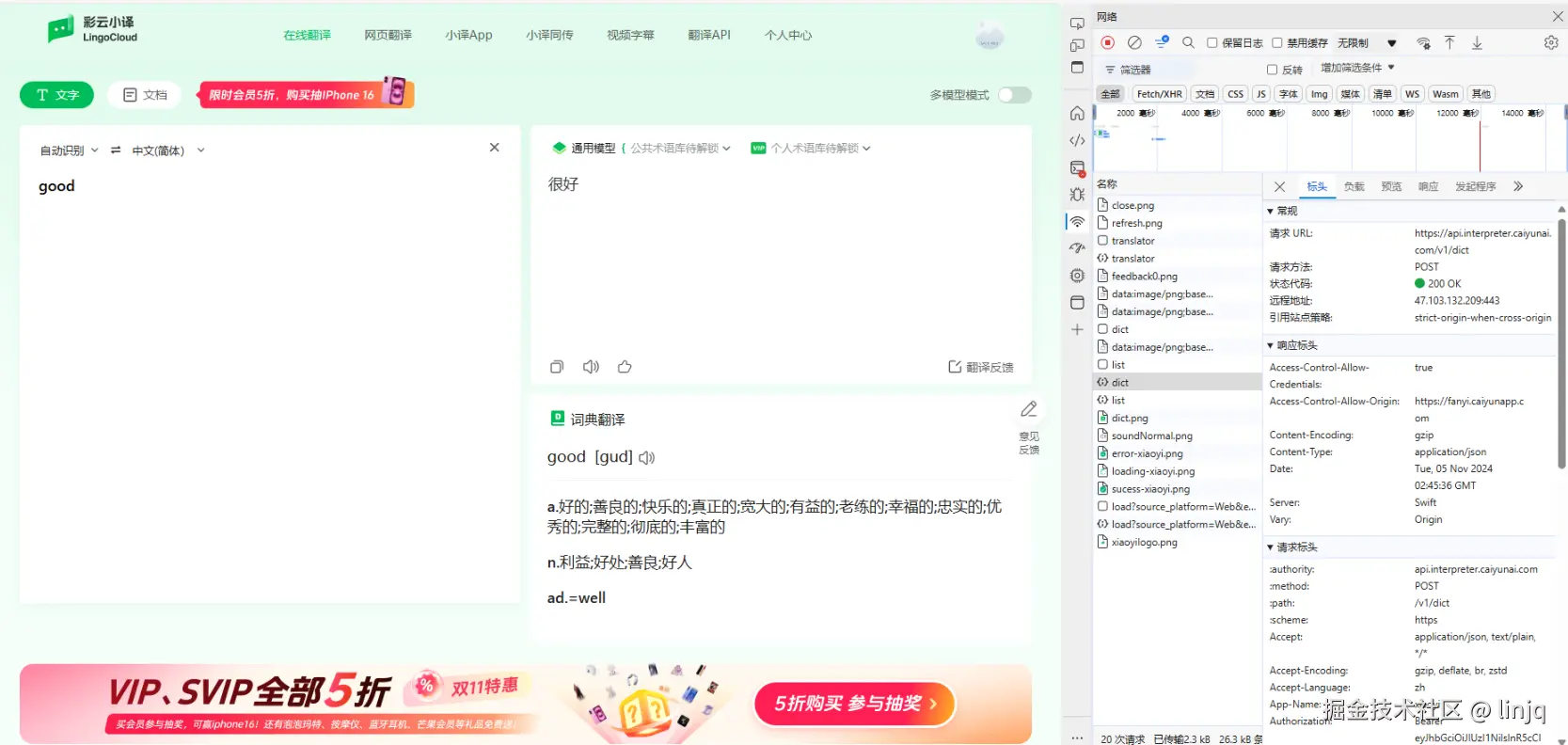The height and width of the screenshot is (745, 1568).
Task: Select the 文字 text mode button
Action: click(x=57, y=95)
